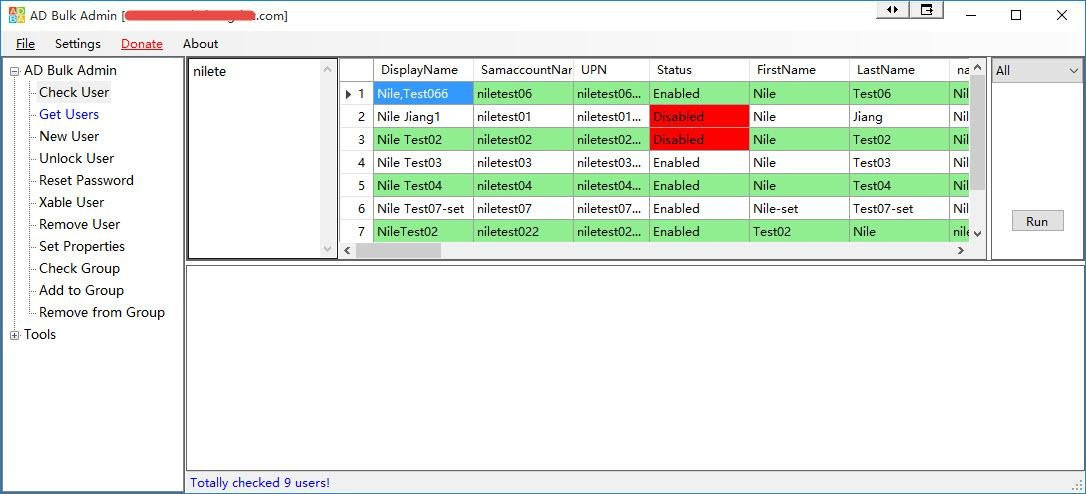This screenshot has width=1086, height=494.
Task: Click the niletest03 SamaccountName cell
Action: point(523,163)
